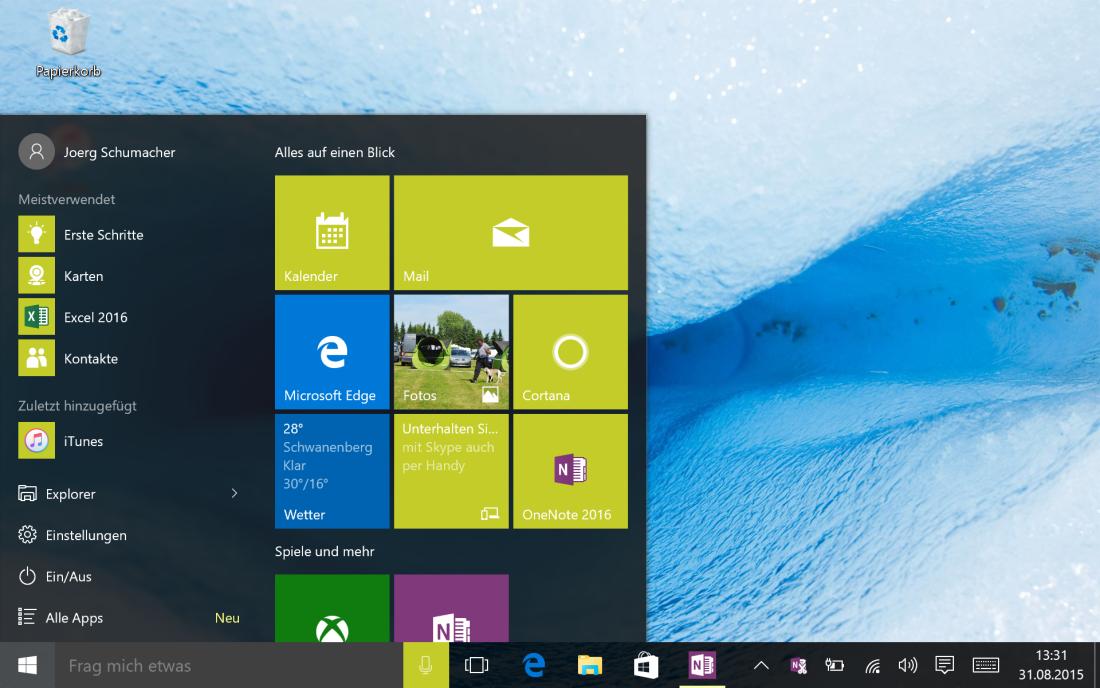Open the touch keyboard icon
This screenshot has height=688, width=1100.
[x=986, y=665]
